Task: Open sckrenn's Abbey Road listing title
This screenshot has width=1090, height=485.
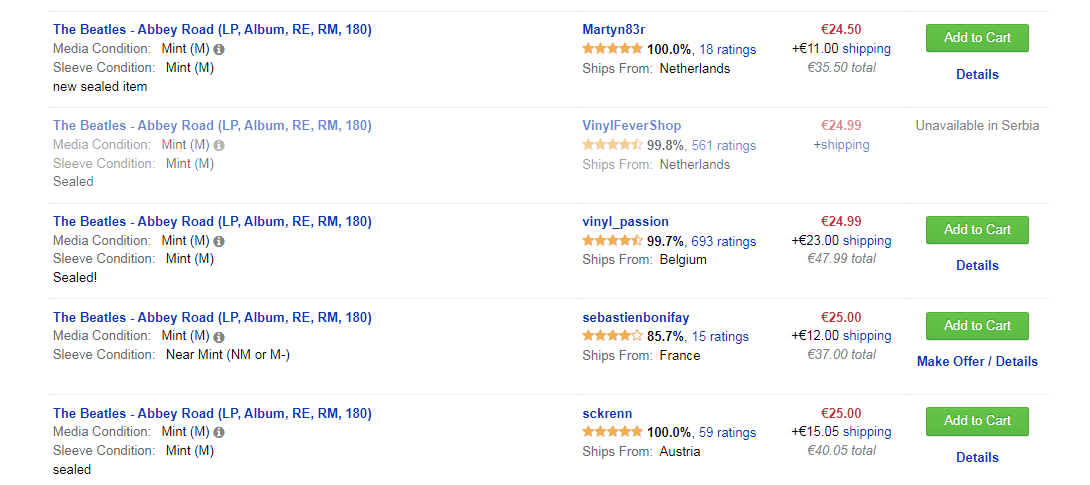Action: pos(213,413)
